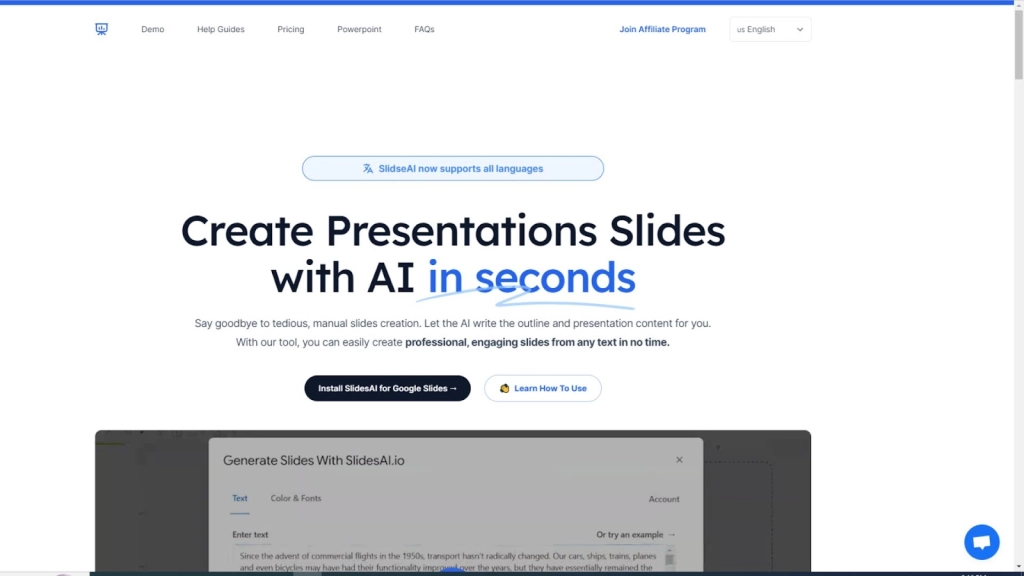Open the Powerpoint nav item
This screenshot has width=1024, height=576.
[x=359, y=29]
